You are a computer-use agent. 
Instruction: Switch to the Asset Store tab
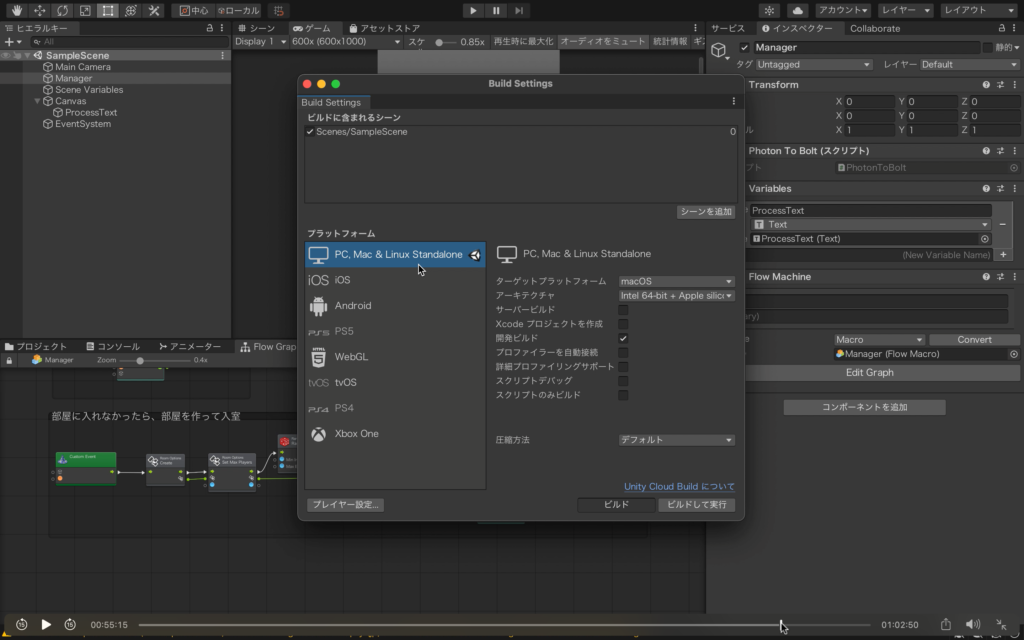tap(385, 28)
